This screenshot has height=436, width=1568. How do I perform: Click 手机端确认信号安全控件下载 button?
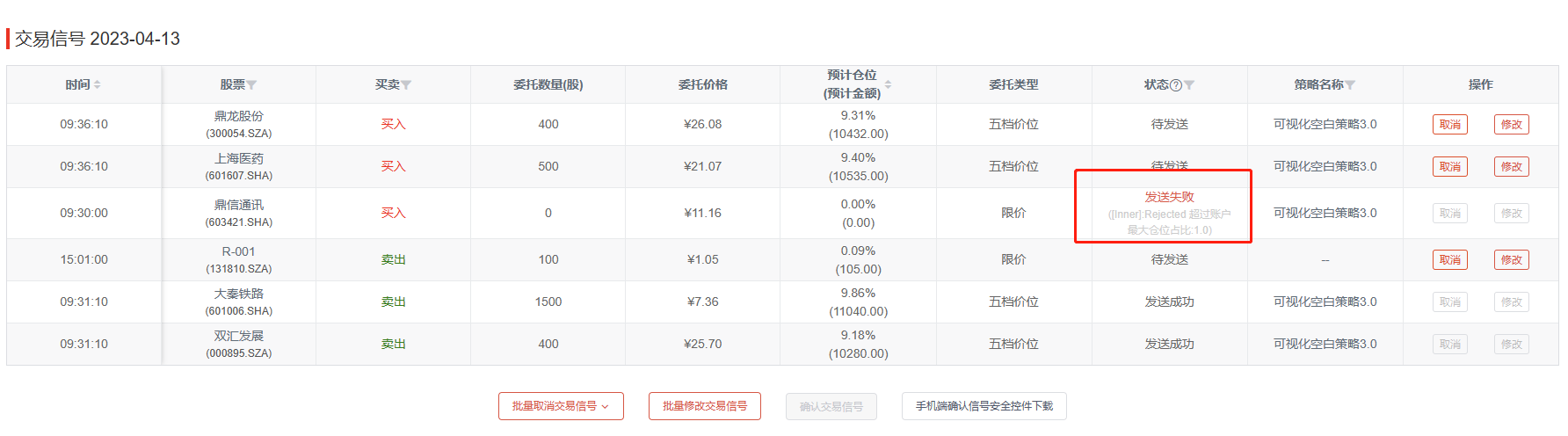[984, 406]
